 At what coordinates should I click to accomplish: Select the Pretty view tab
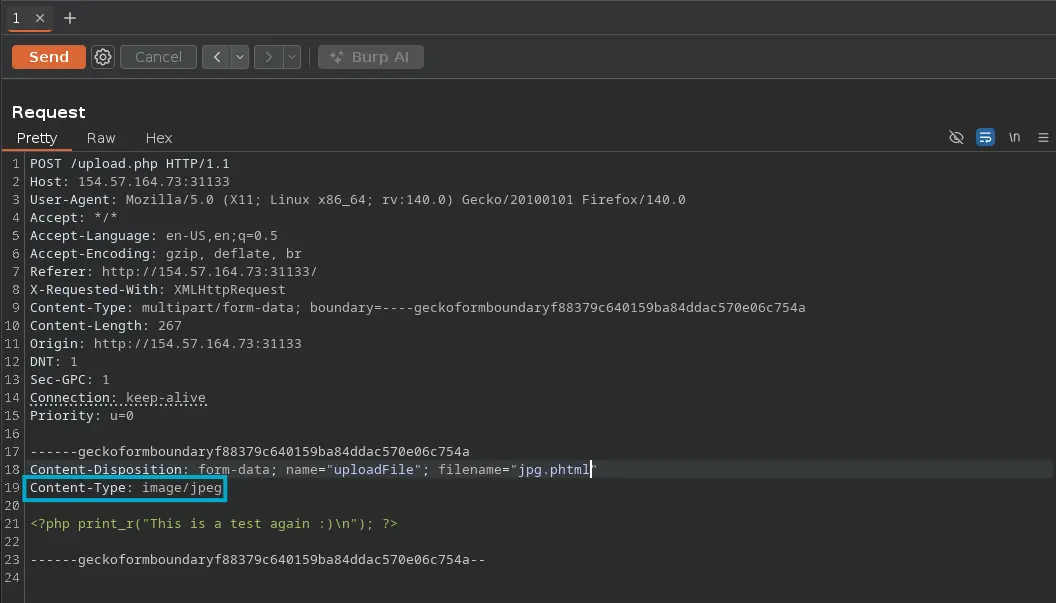37,138
